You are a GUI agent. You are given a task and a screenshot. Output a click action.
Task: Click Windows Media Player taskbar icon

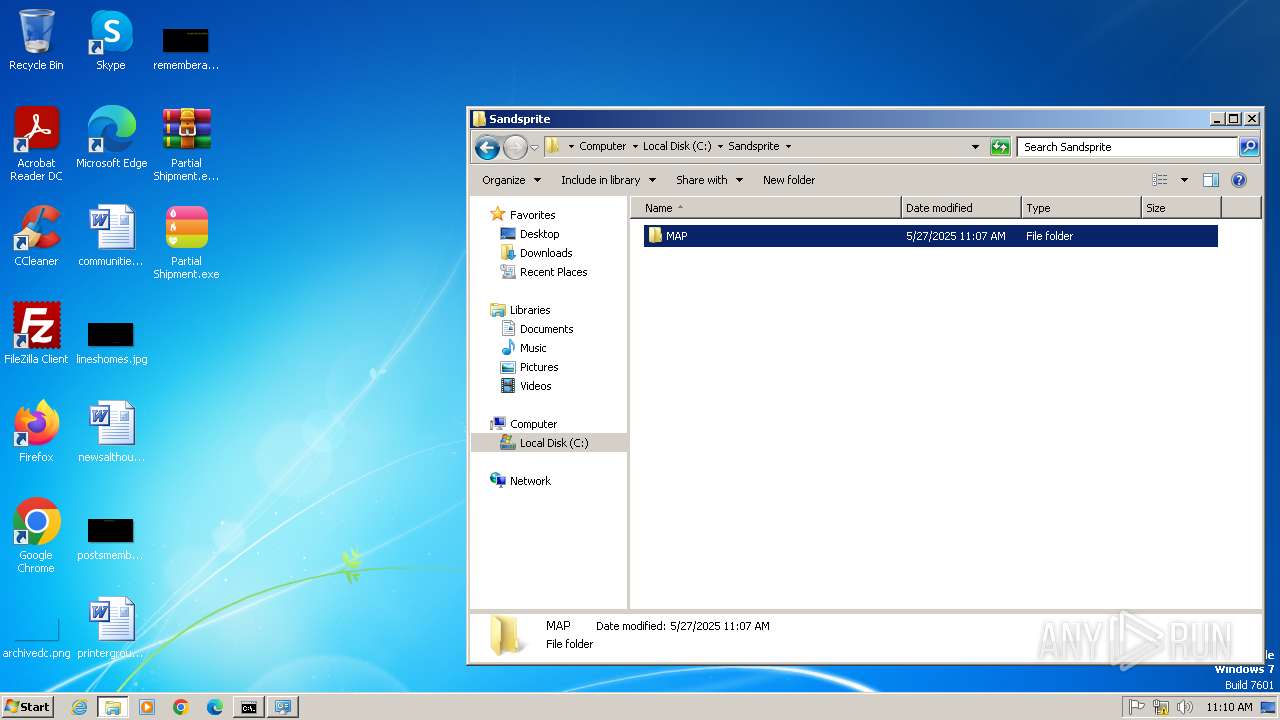tap(147, 707)
